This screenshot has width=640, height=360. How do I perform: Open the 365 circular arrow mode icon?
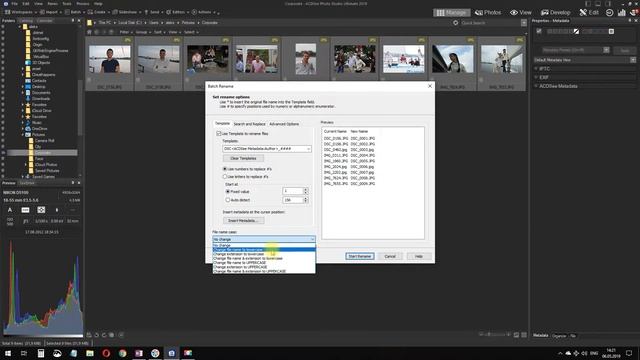coord(609,13)
